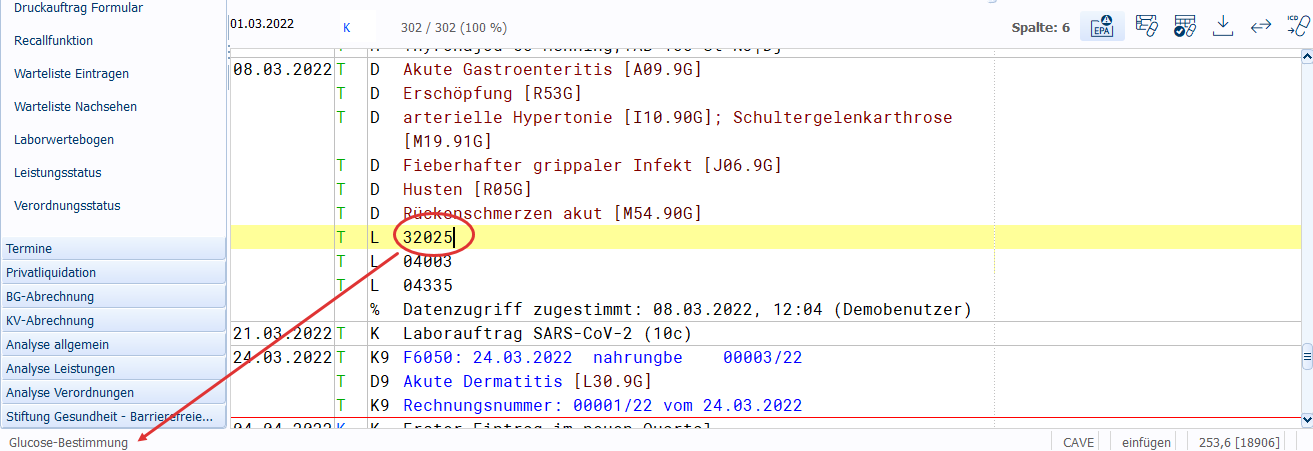
Task: Select Warteliste Nachsehen
Action: click(x=76, y=107)
